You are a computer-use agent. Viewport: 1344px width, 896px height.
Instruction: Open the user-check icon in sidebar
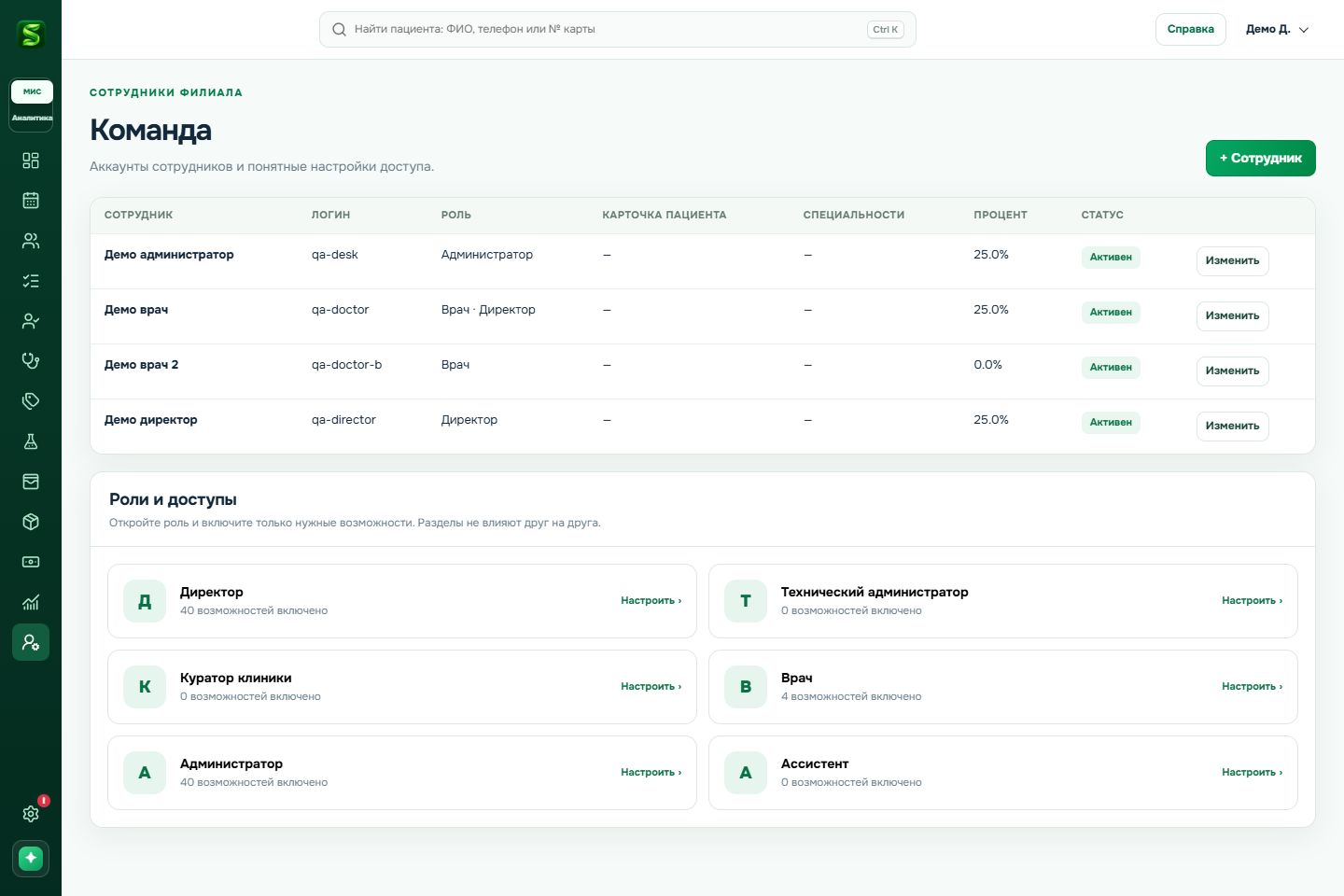click(x=31, y=321)
